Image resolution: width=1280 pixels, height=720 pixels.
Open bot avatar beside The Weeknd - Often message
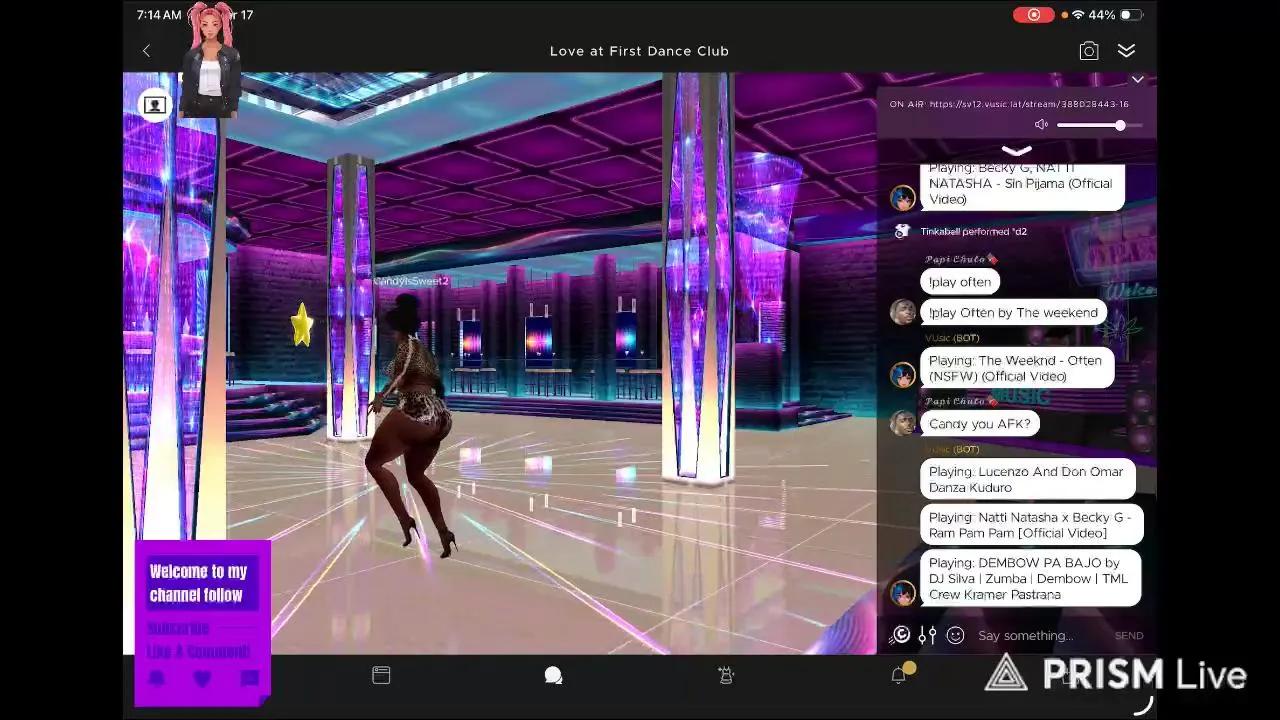[903, 374]
